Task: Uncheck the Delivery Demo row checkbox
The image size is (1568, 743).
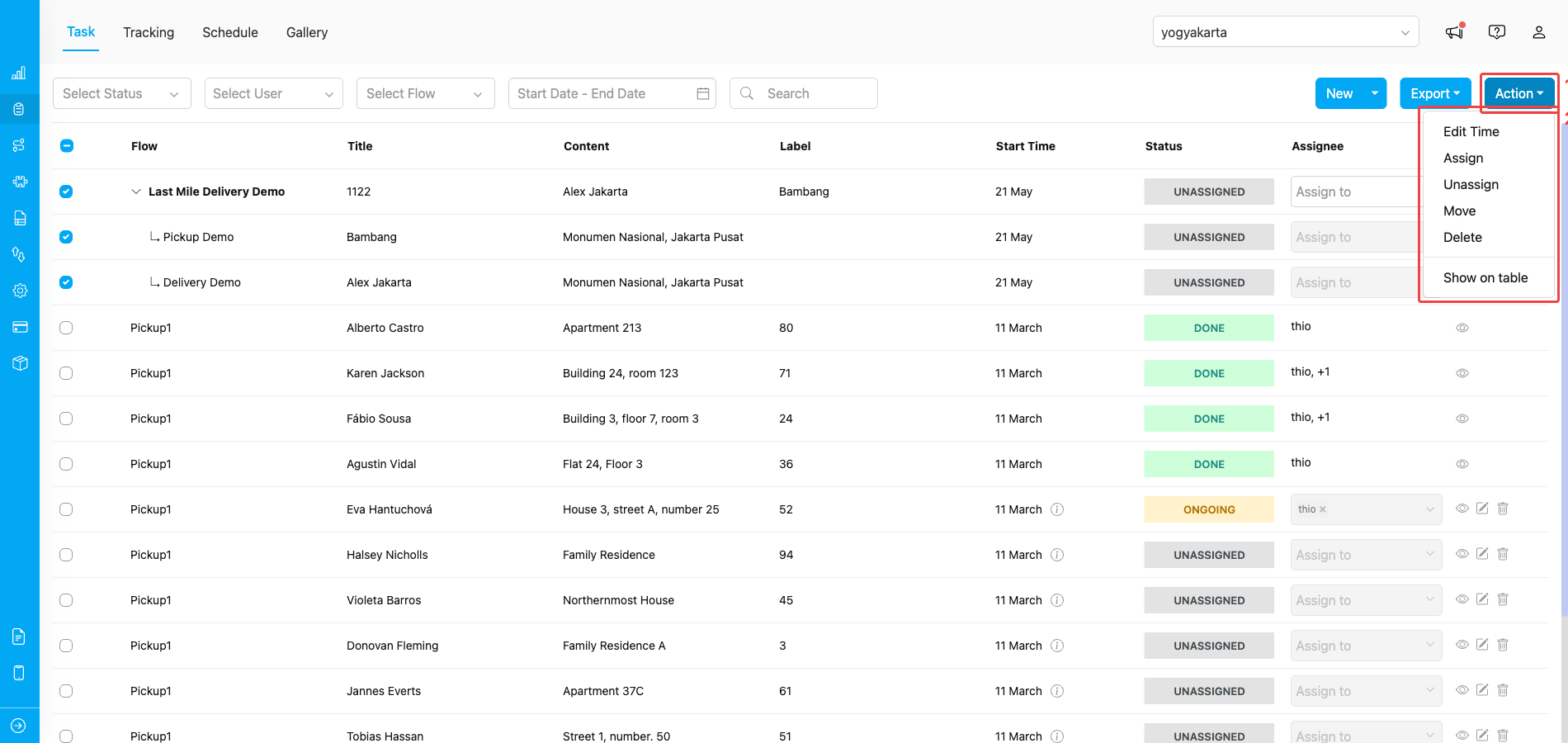Action: pos(66,282)
